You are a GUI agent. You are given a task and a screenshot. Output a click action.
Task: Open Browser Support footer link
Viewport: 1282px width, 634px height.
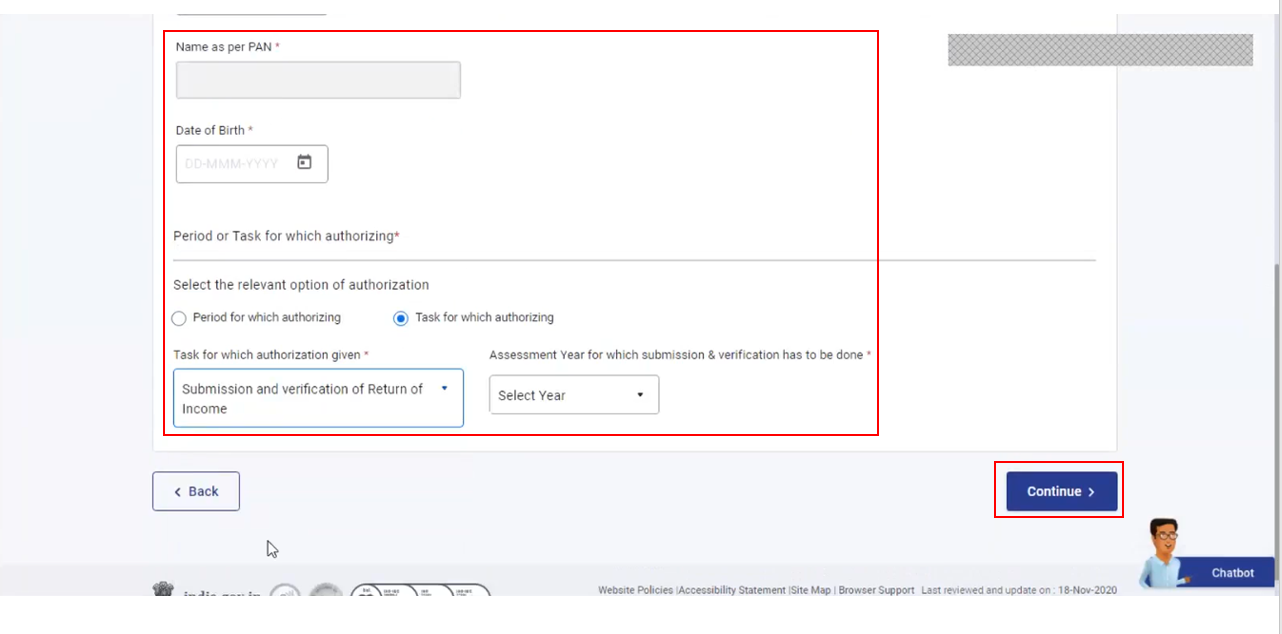[x=876, y=590]
